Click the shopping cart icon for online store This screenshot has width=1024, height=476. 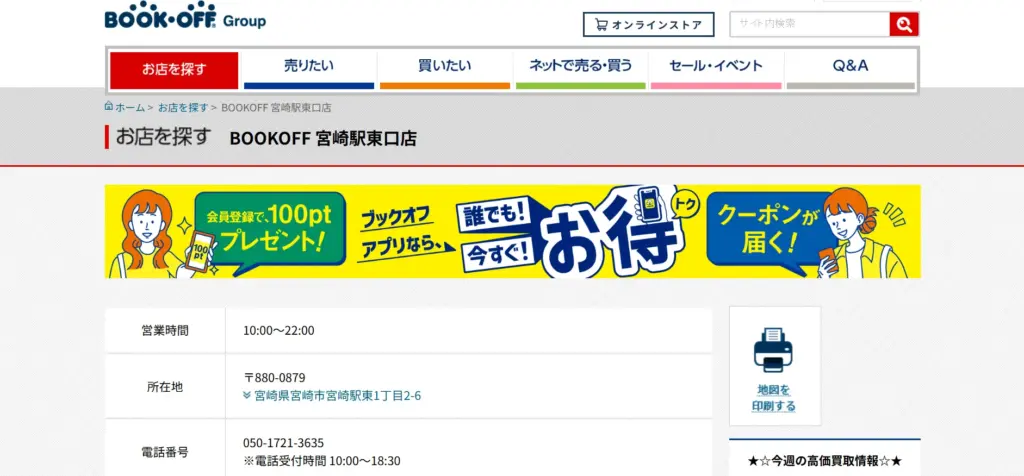[601, 25]
